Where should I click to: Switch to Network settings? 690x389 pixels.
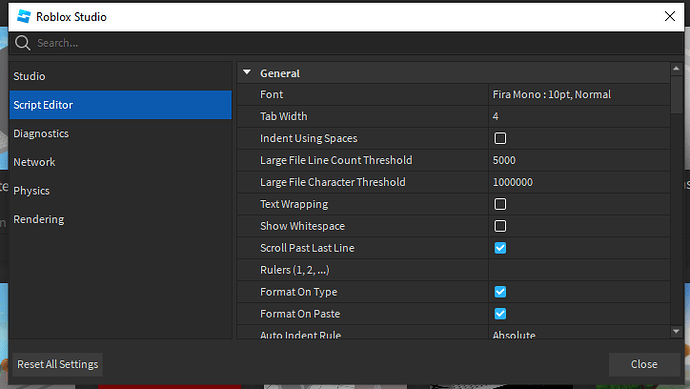[x=120, y=162]
